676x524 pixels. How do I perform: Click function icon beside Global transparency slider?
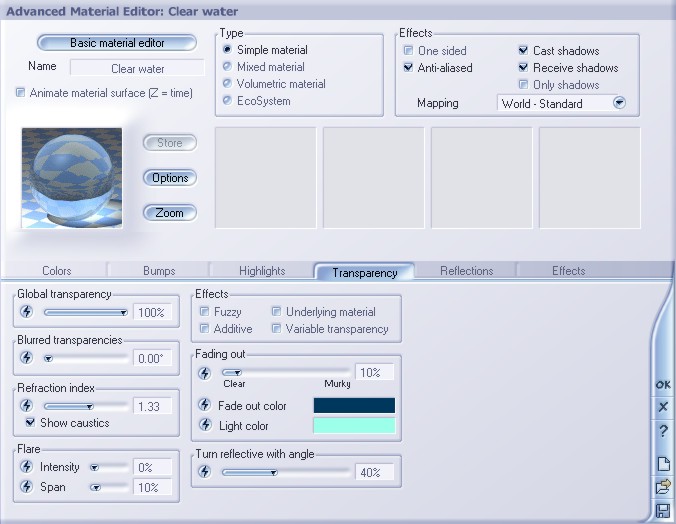click(x=26, y=312)
